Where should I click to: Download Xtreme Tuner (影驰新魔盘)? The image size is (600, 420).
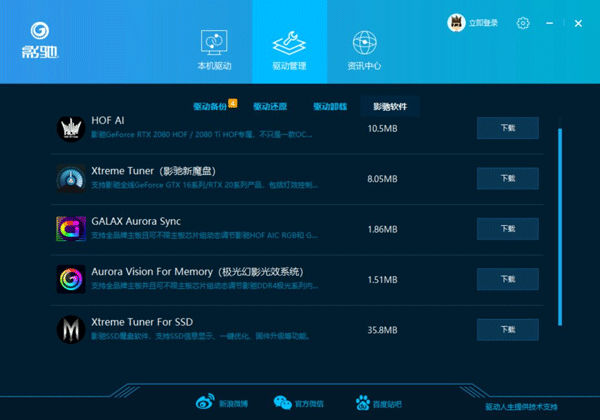point(508,179)
